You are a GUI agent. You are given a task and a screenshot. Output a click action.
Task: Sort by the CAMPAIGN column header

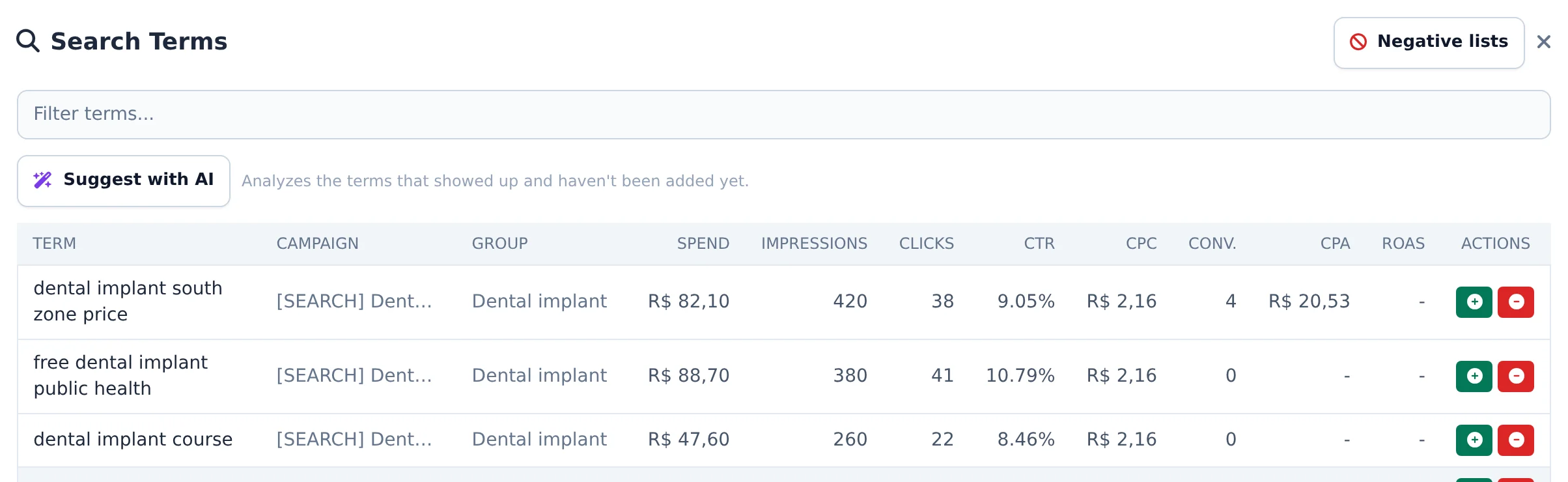coord(317,244)
